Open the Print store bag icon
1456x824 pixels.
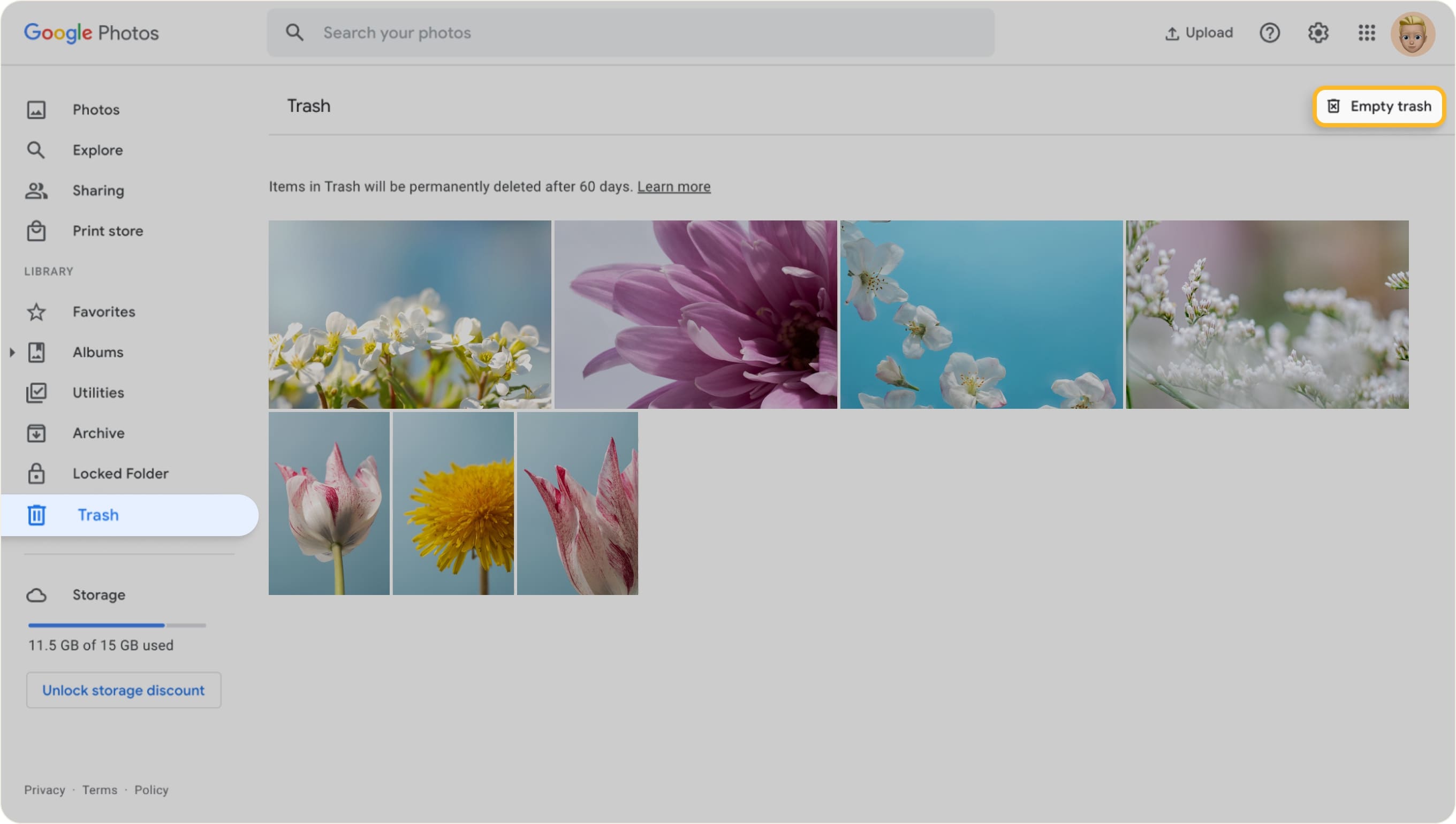(x=36, y=230)
